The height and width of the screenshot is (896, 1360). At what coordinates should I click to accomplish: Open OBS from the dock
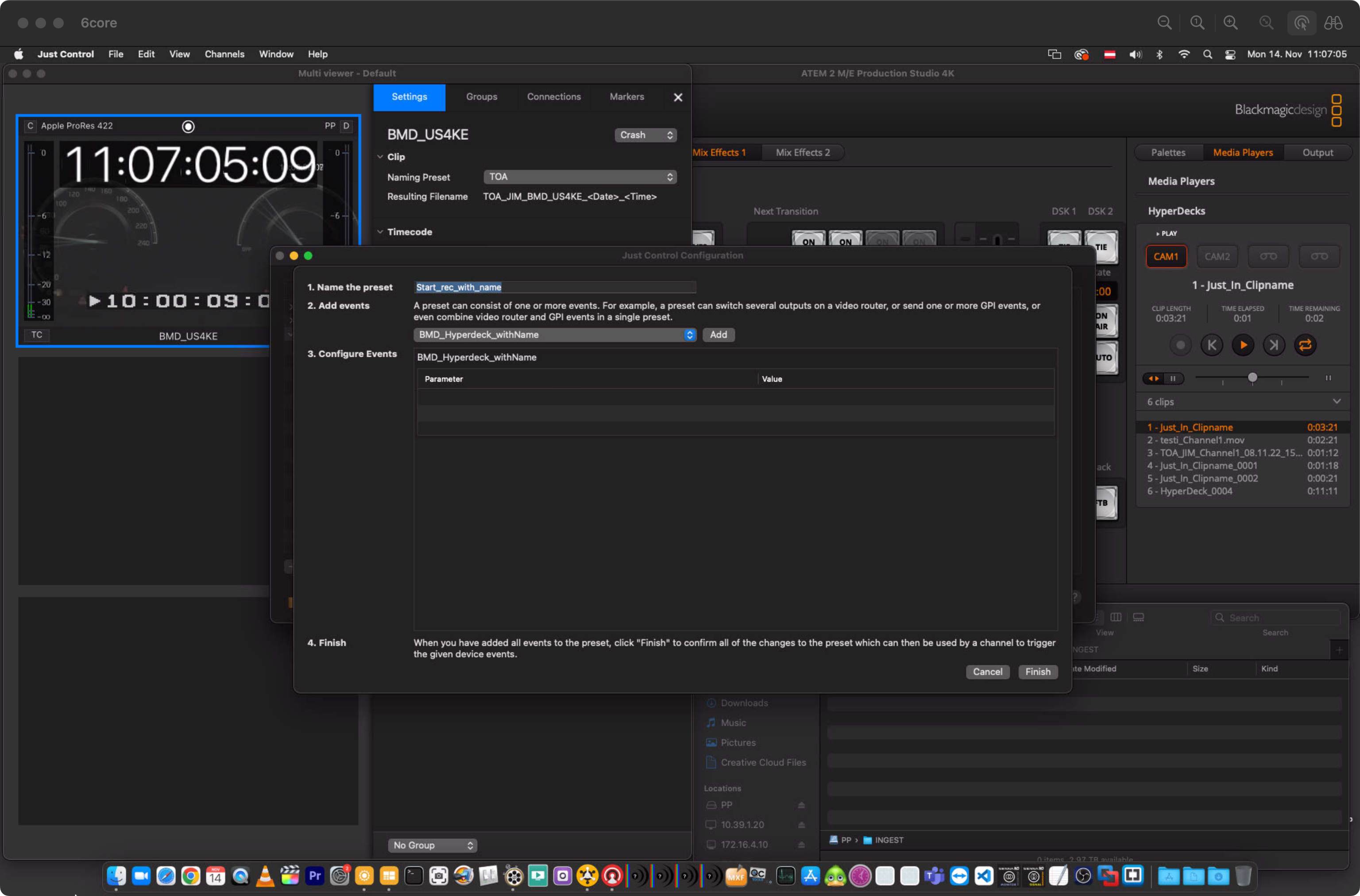pos(1083,876)
